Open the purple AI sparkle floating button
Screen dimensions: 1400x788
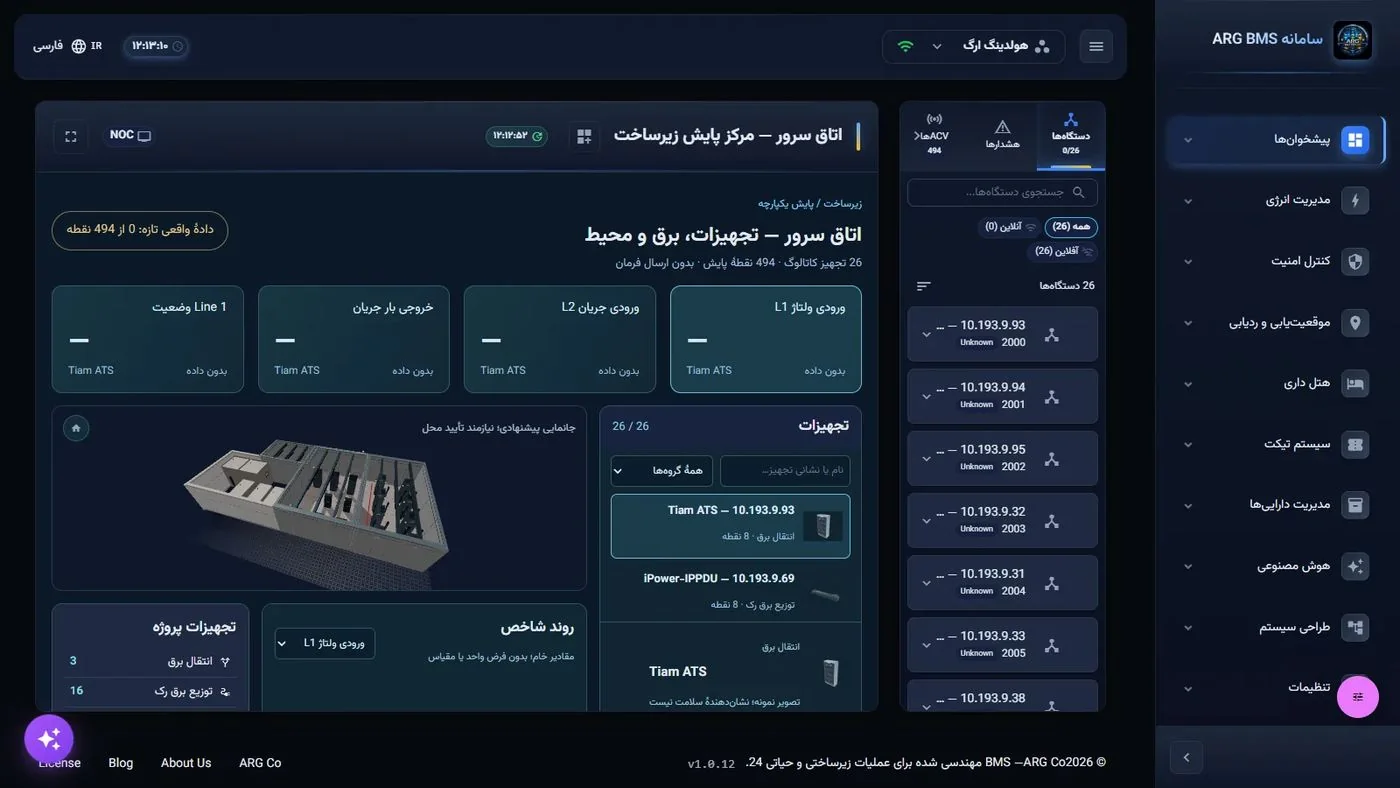[x=49, y=739]
